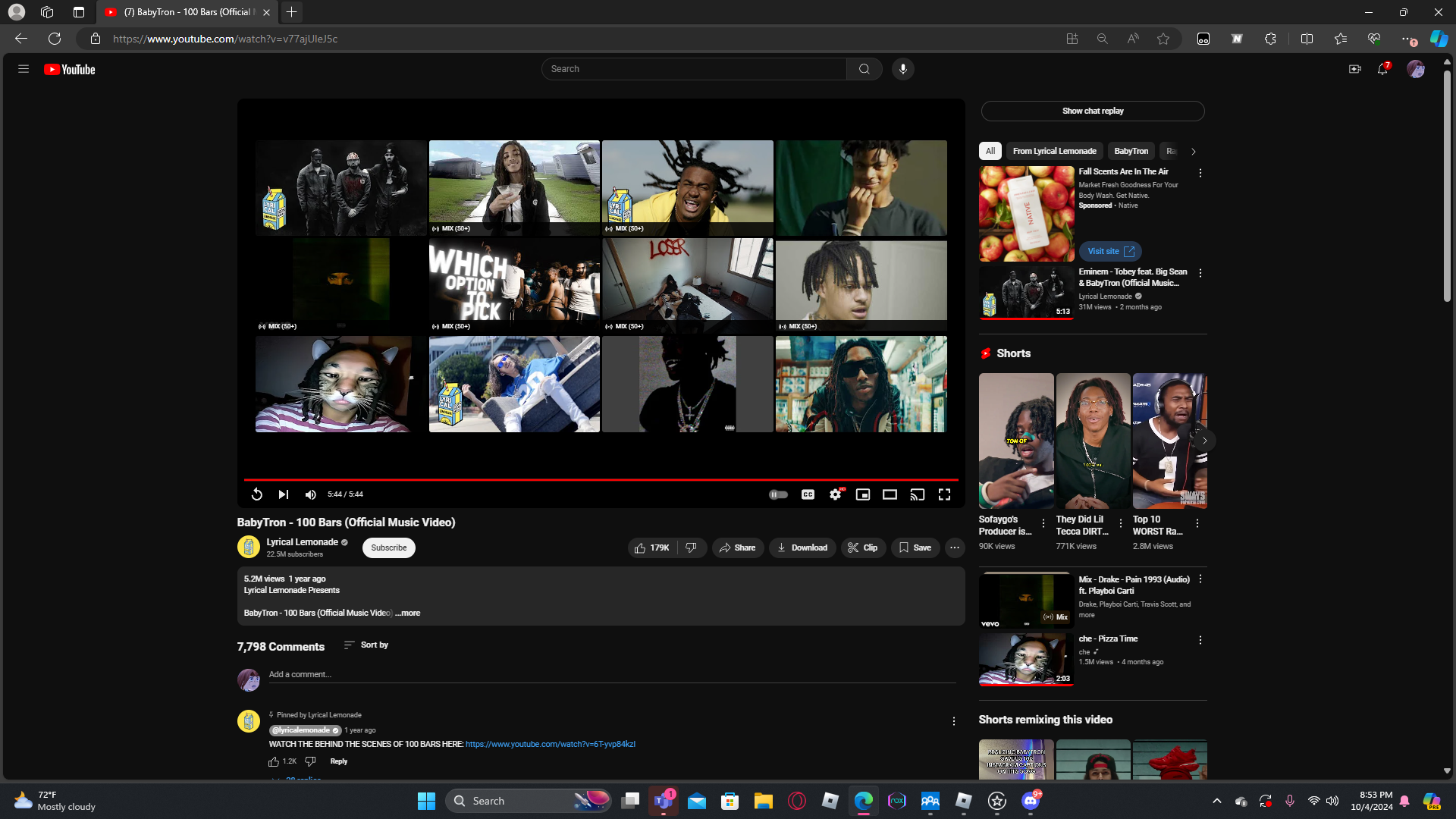Open the Create video button
Screen dimensions: 1456x819
pos(1354,69)
